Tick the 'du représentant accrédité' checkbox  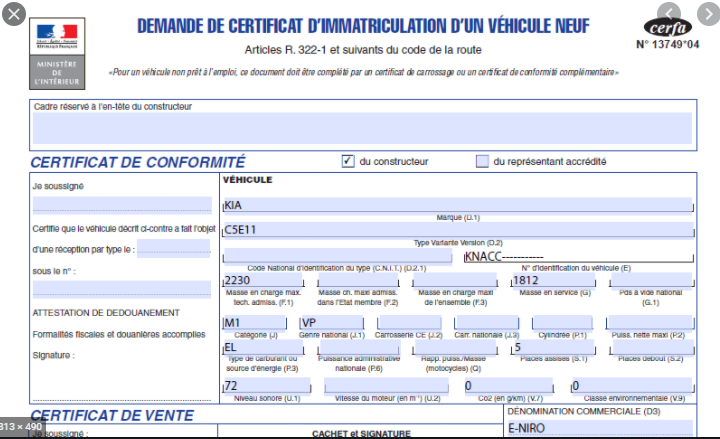click(482, 161)
